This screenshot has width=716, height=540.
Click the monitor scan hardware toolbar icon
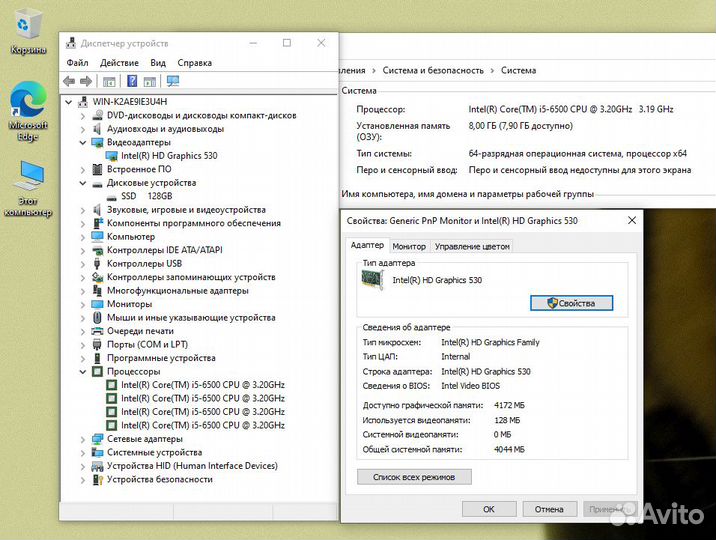point(173,82)
